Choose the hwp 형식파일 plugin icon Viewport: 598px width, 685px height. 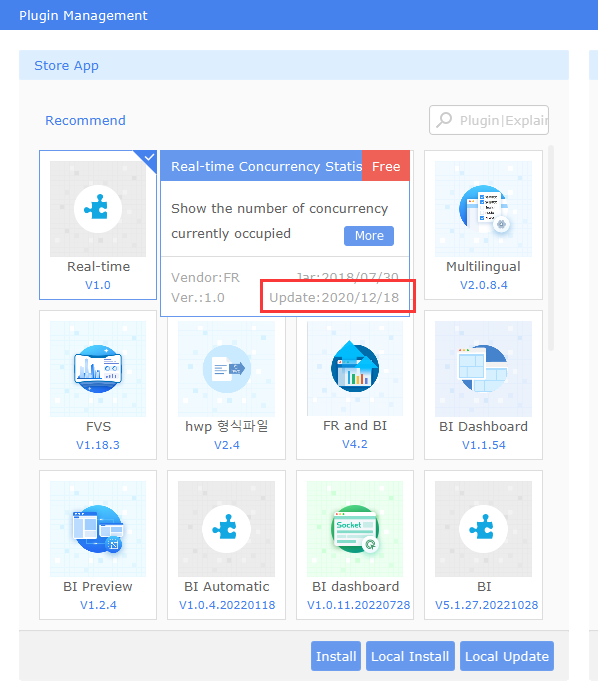226,369
